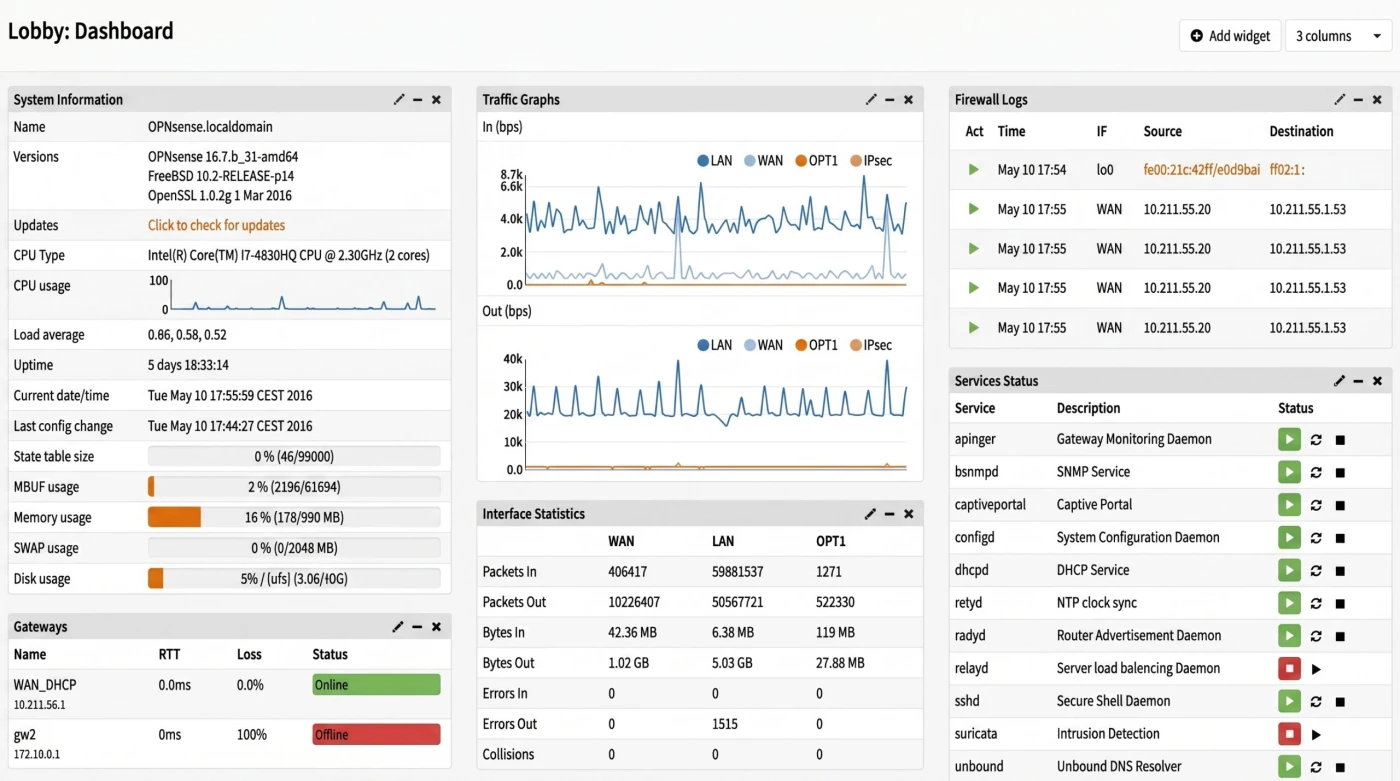Stop the configd daemon
The width and height of the screenshot is (1400, 781).
(x=1340, y=538)
